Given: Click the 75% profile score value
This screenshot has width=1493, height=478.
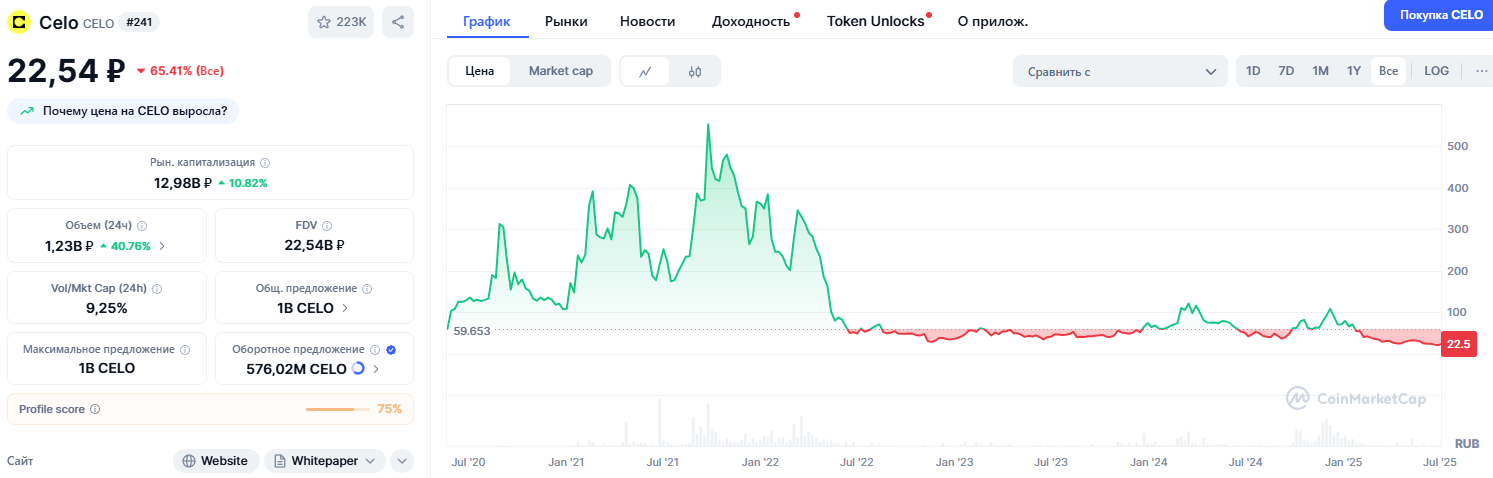Looking at the screenshot, I should click(390, 409).
